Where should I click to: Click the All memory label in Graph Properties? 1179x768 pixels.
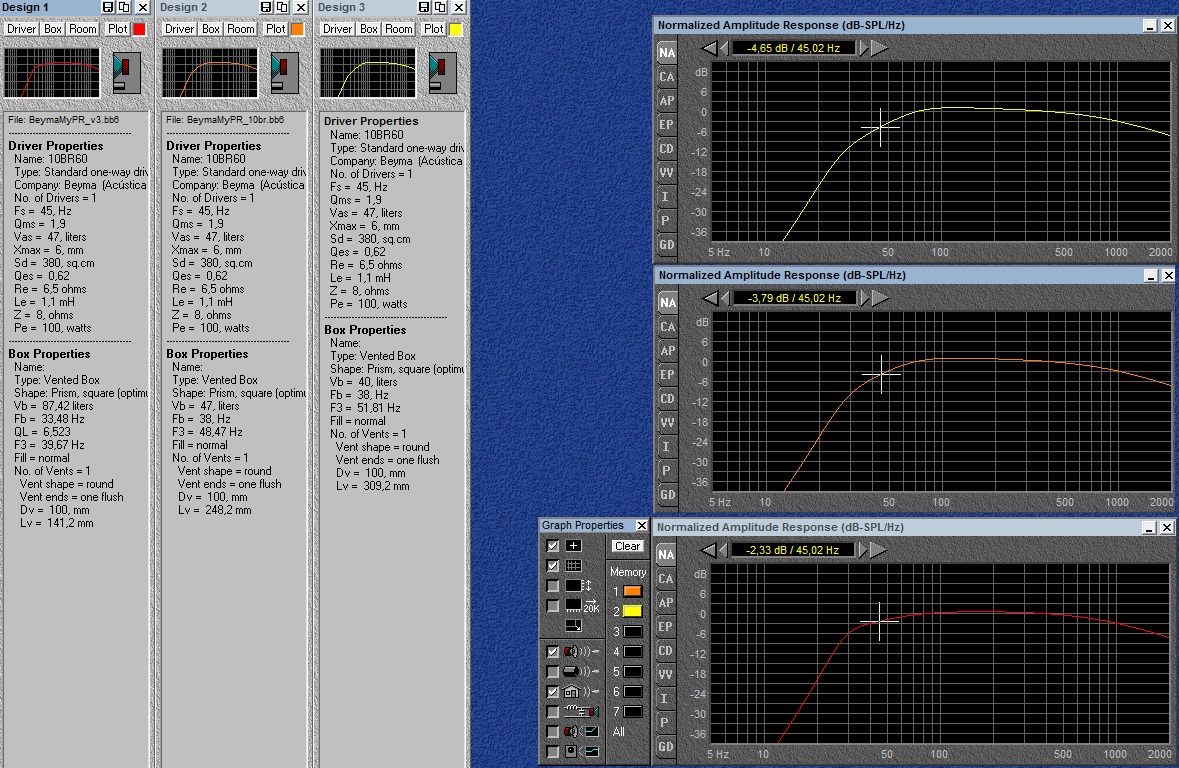click(x=619, y=731)
